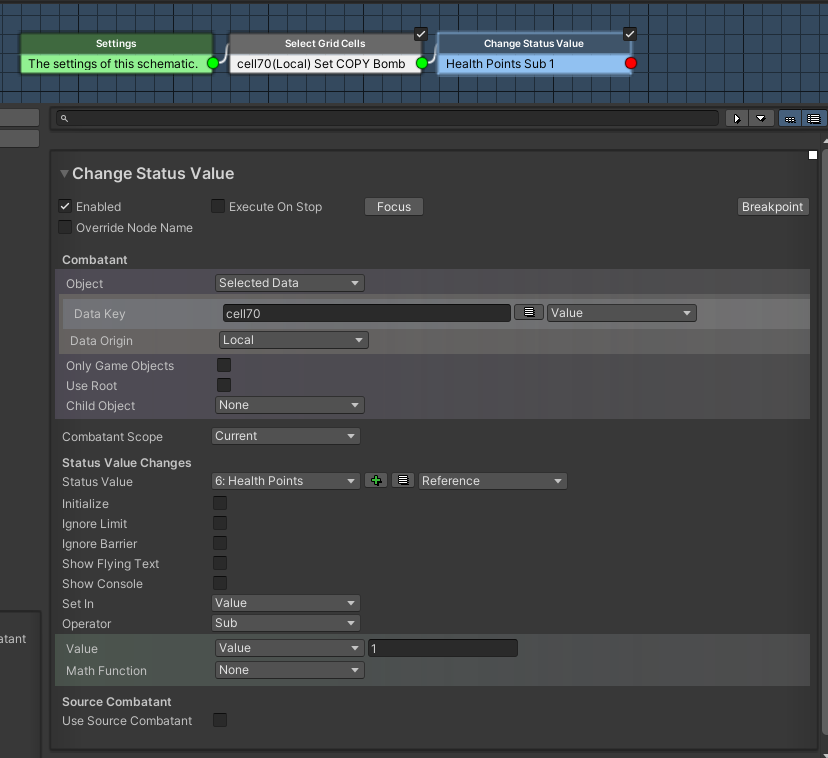Screen dimensions: 828x758
Task: Open the Status Value dropdown Health Points
Action: 286,481
